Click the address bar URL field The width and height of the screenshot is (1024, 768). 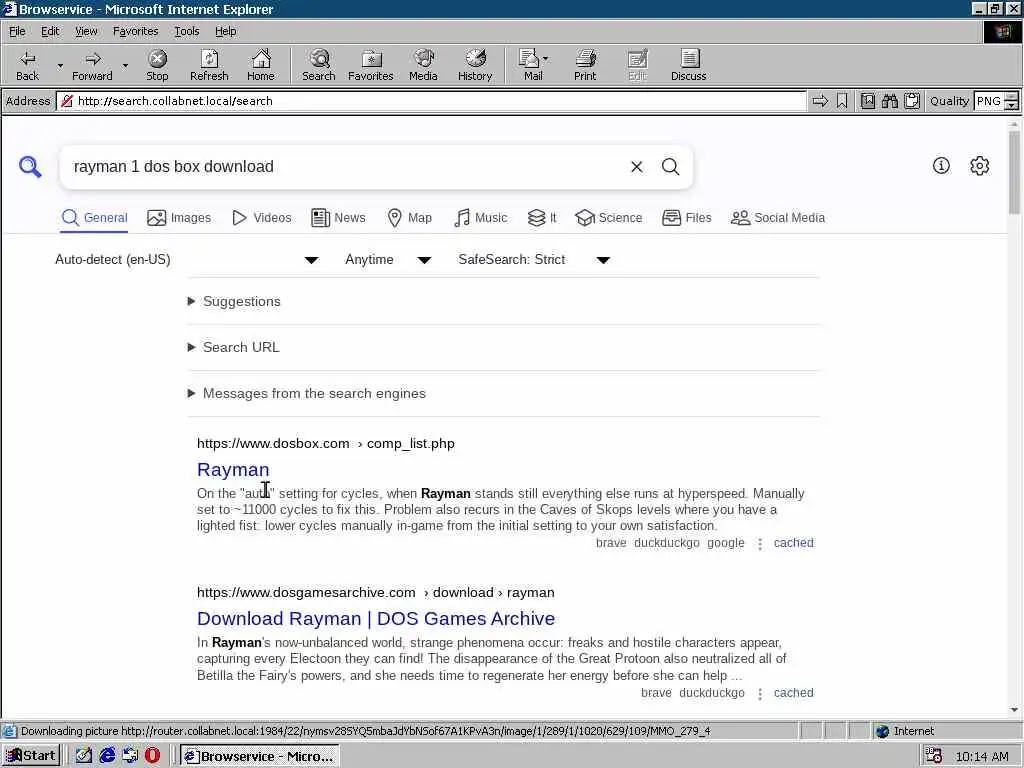click(x=431, y=101)
